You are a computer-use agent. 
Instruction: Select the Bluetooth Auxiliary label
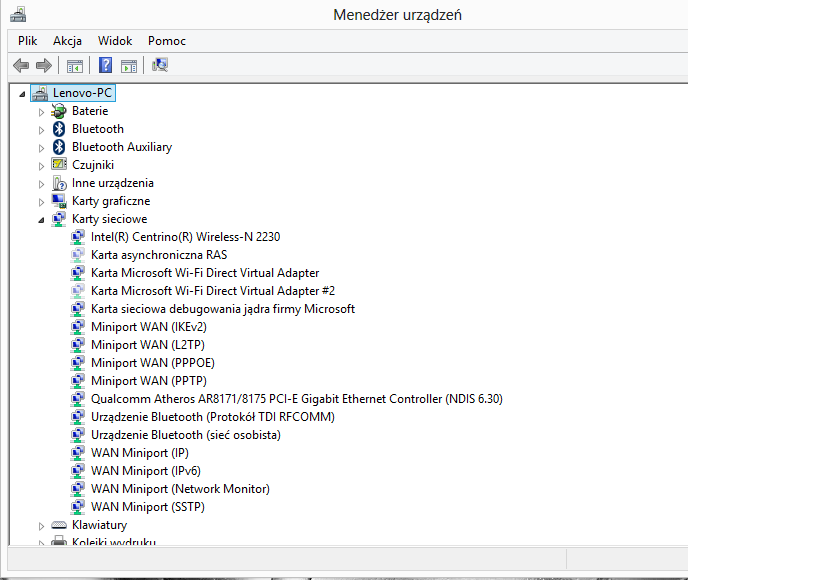pyautogui.click(x=122, y=147)
